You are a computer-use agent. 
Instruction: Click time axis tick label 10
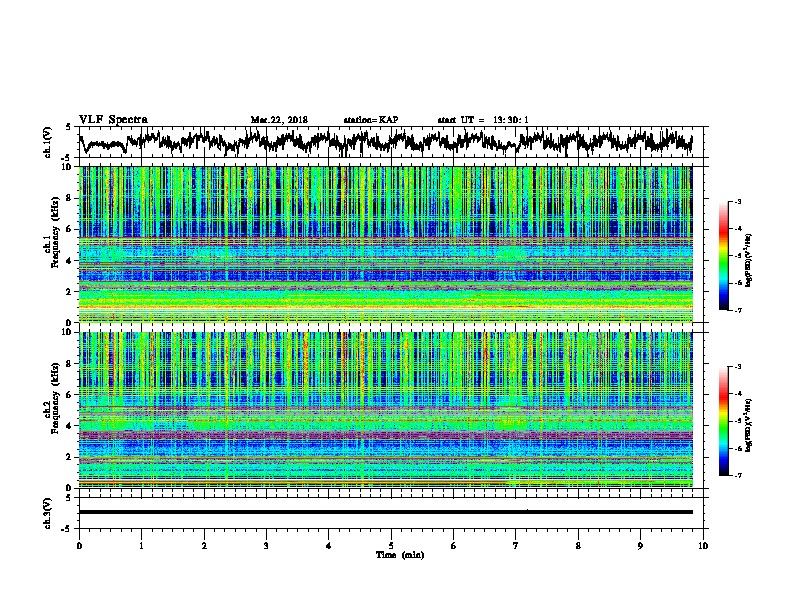tap(703, 546)
